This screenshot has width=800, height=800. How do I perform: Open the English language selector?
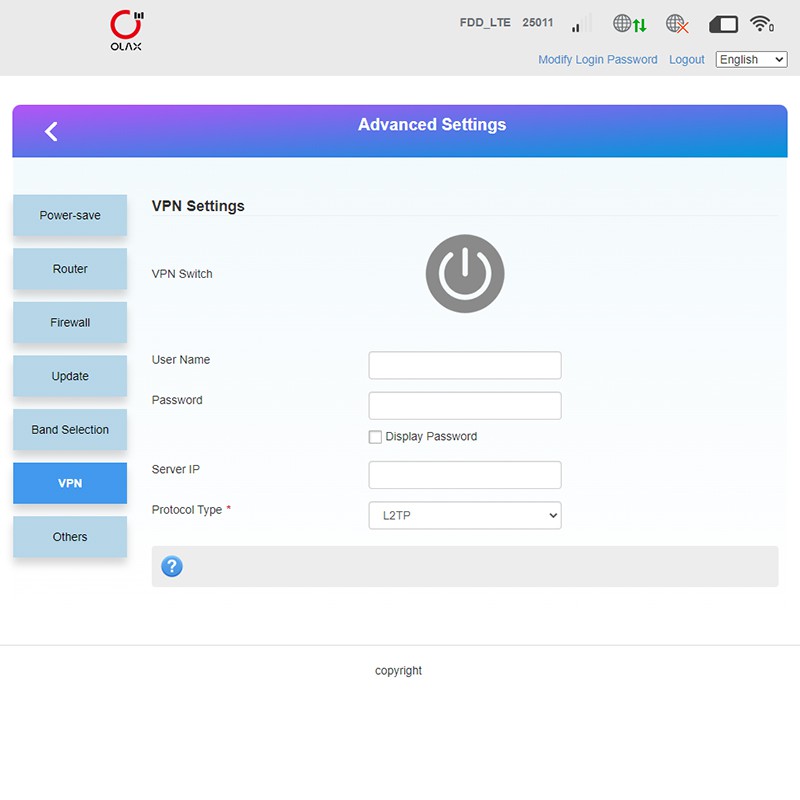click(751, 60)
